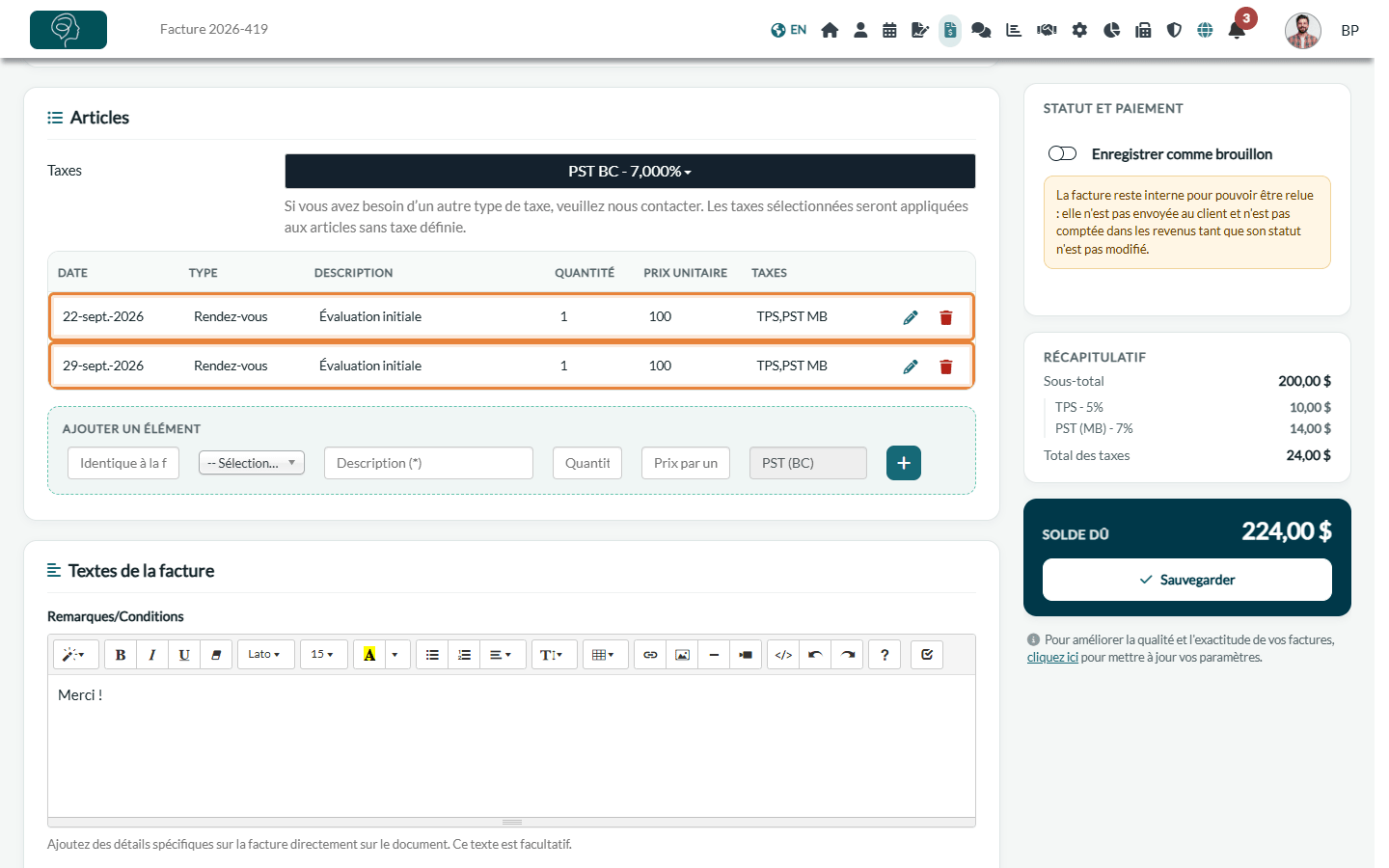This screenshot has height=868, width=1389.
Task: Open the calendar icon in top navigation
Action: point(889,30)
